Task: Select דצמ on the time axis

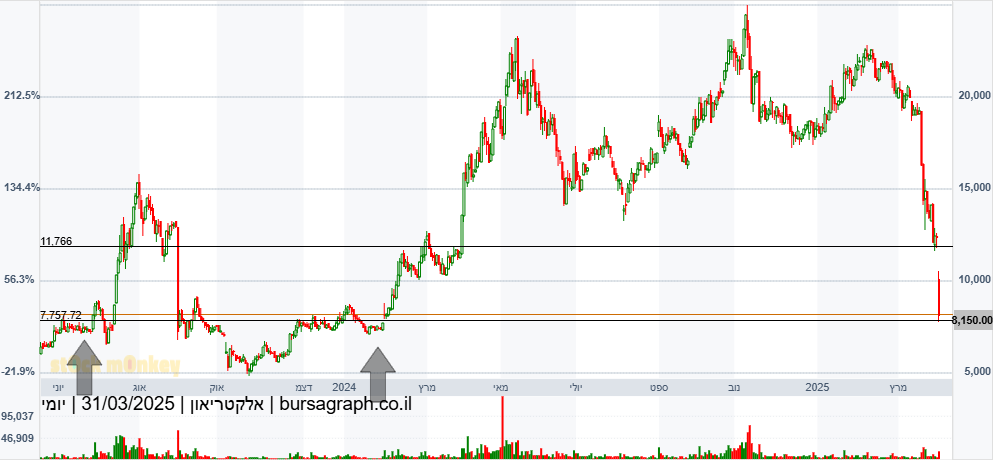Action: coord(301,386)
